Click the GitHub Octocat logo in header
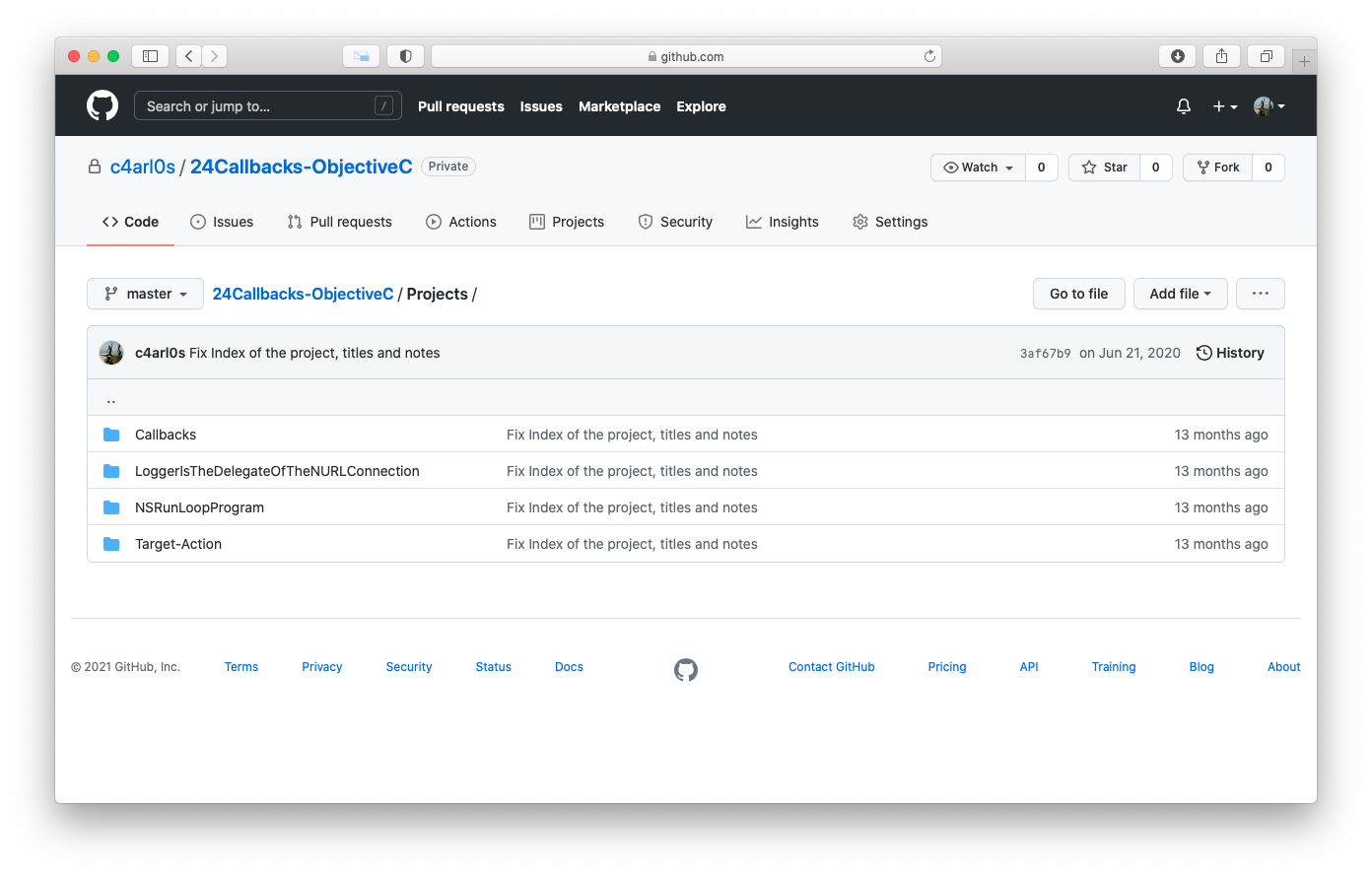 (103, 105)
